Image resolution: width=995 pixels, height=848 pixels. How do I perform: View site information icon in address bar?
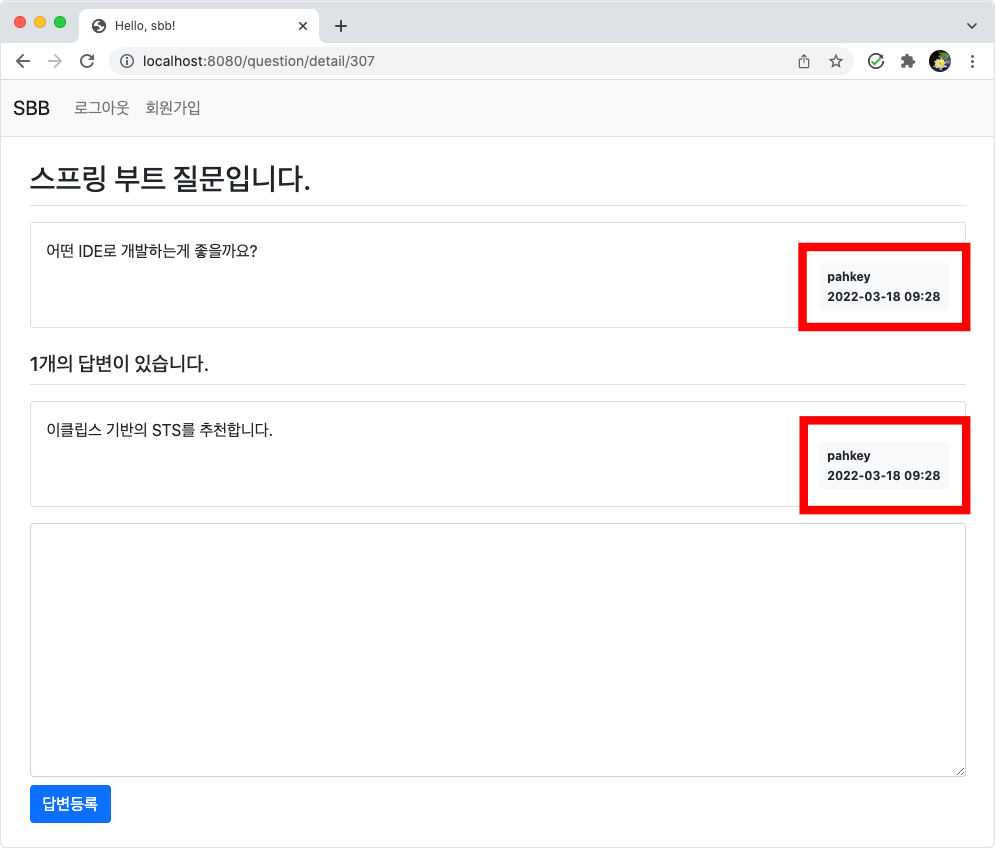point(127,61)
